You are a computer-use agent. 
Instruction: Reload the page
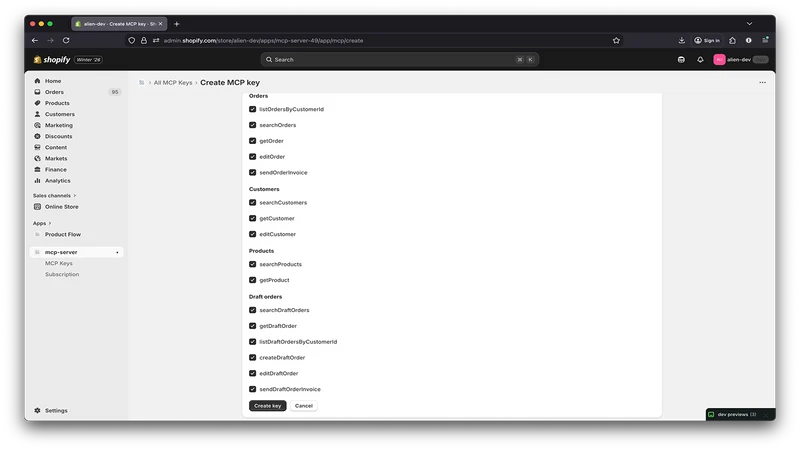pos(66,40)
